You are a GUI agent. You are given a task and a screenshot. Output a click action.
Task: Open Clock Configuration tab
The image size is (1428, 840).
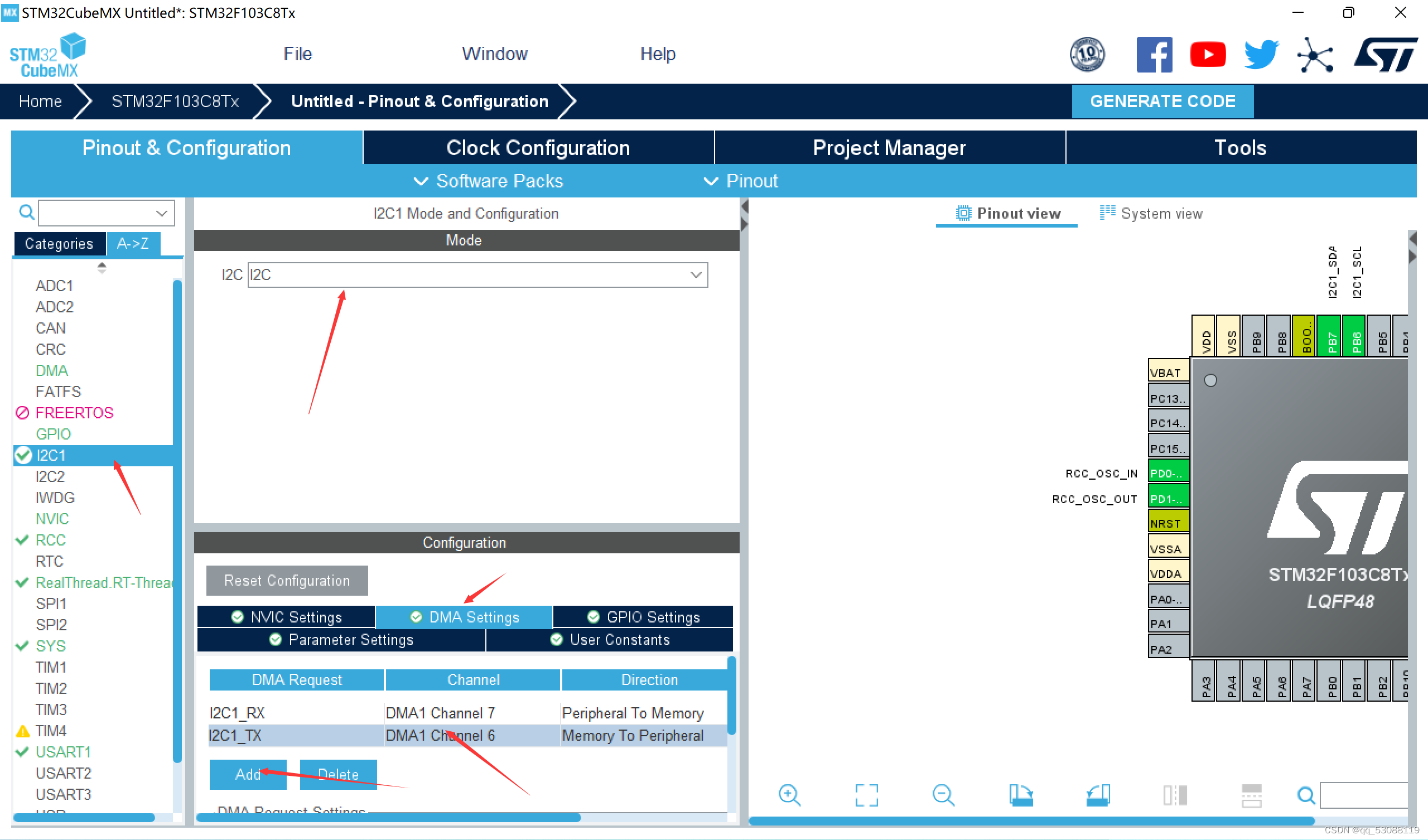pyautogui.click(x=538, y=147)
